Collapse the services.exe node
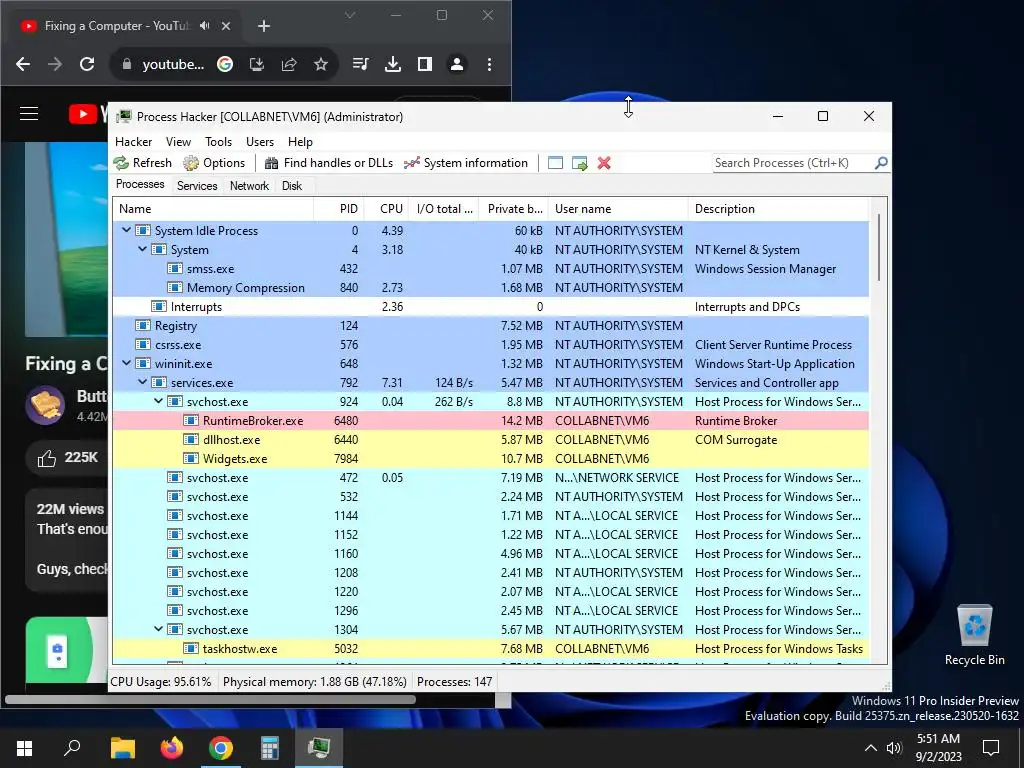This screenshot has width=1024, height=768. coord(142,382)
